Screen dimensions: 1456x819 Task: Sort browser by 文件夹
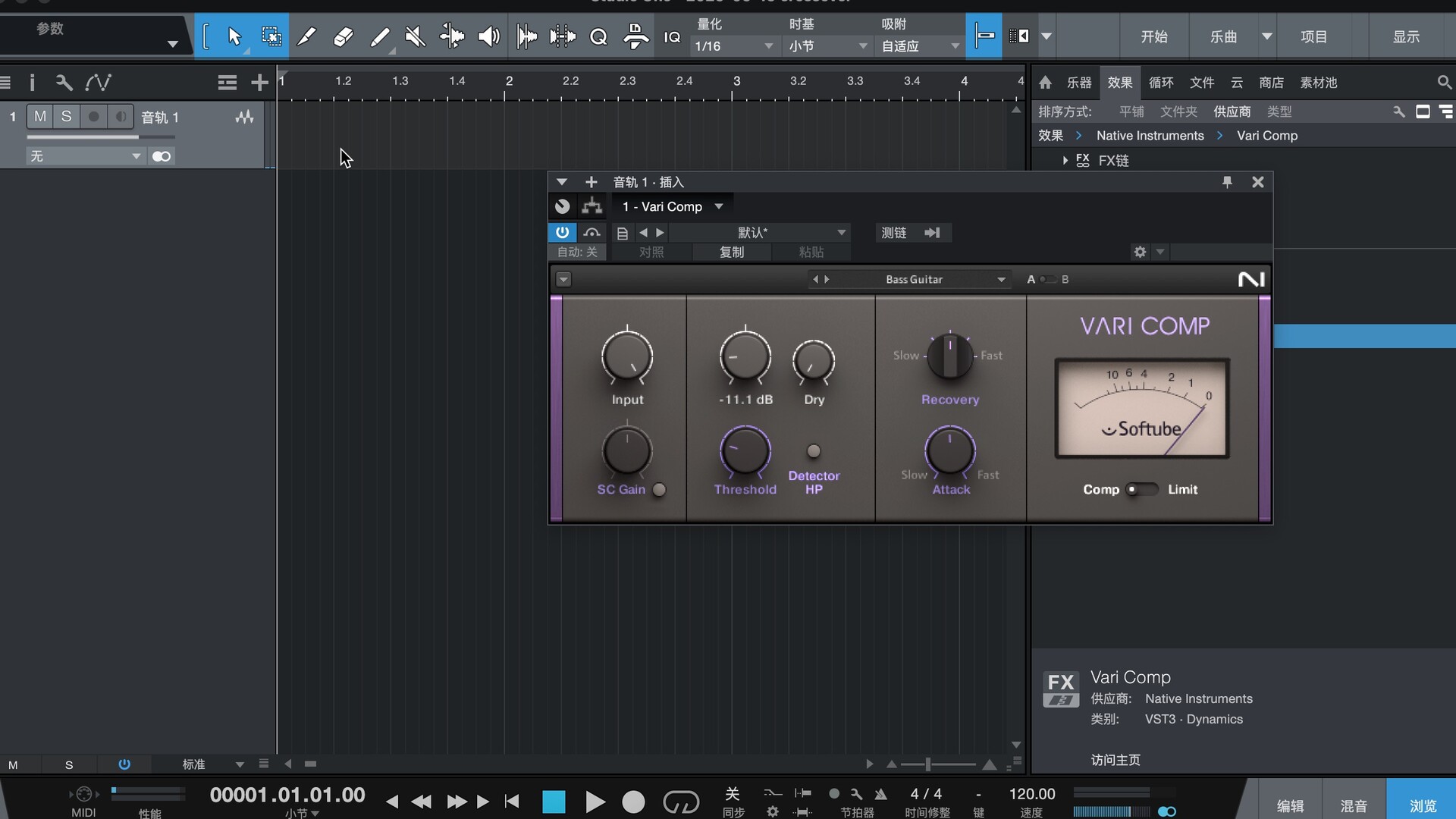(1178, 111)
